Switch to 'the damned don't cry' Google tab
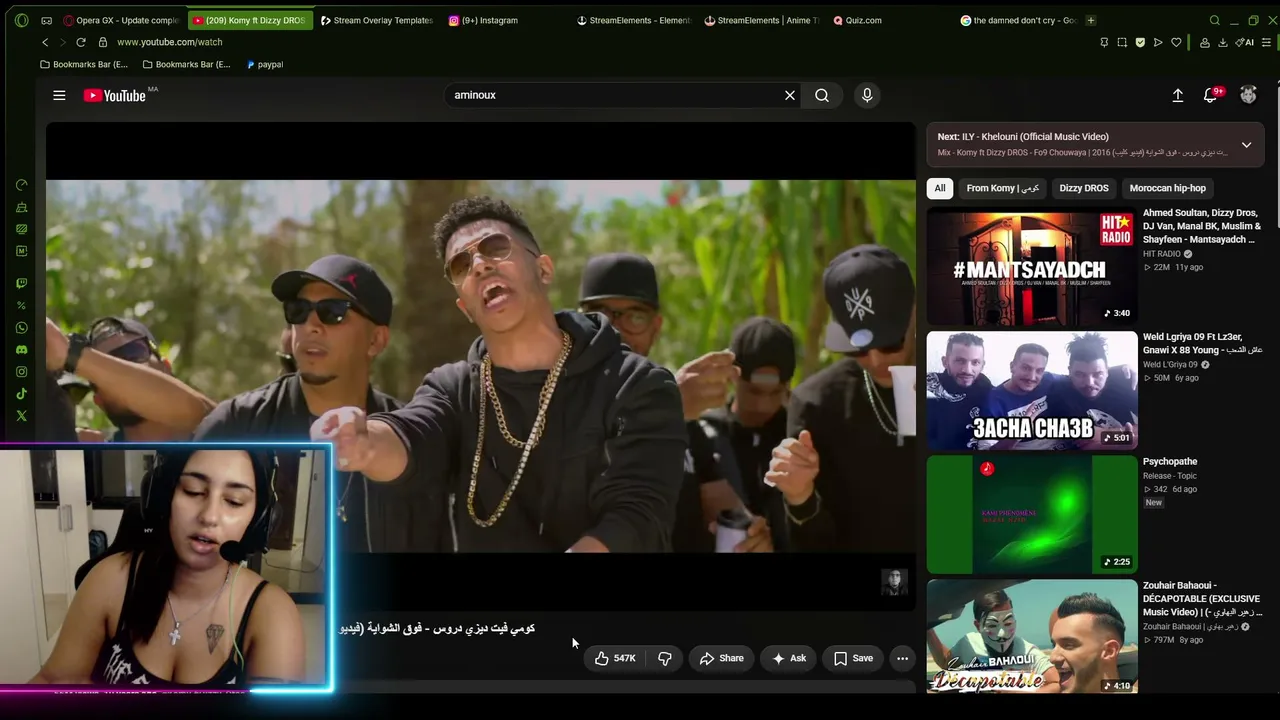Image resolution: width=1280 pixels, height=720 pixels. pyautogui.click(x=1019, y=20)
